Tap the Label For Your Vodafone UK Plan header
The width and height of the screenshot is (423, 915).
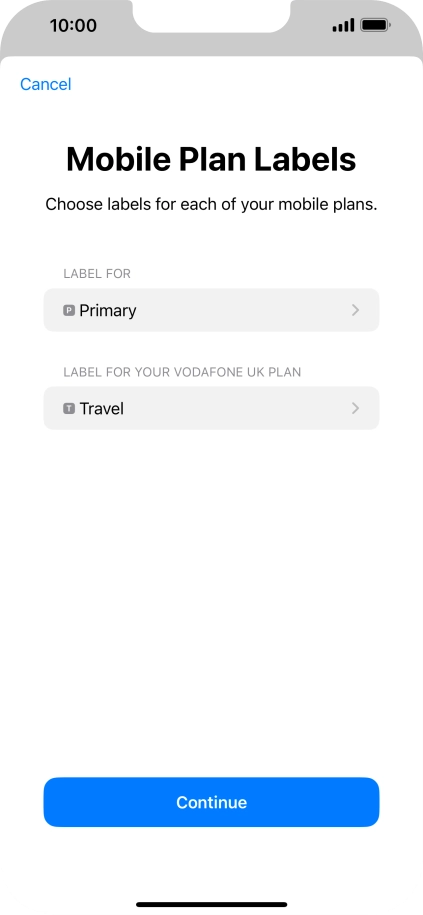coord(182,372)
